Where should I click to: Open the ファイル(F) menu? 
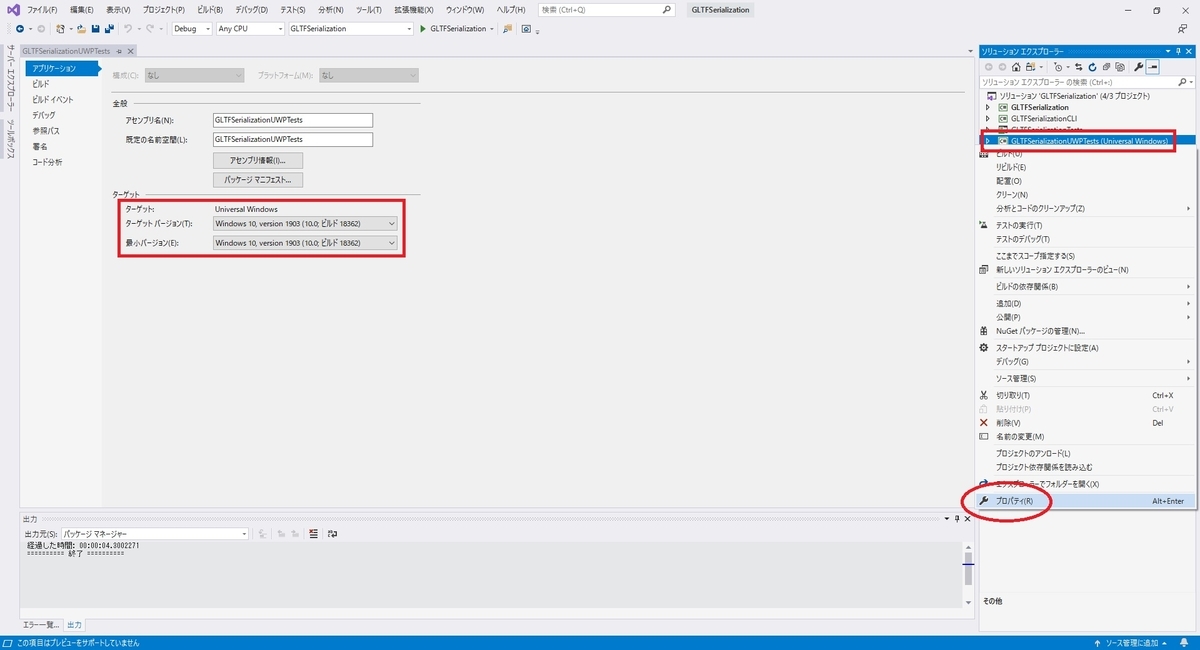(x=42, y=10)
